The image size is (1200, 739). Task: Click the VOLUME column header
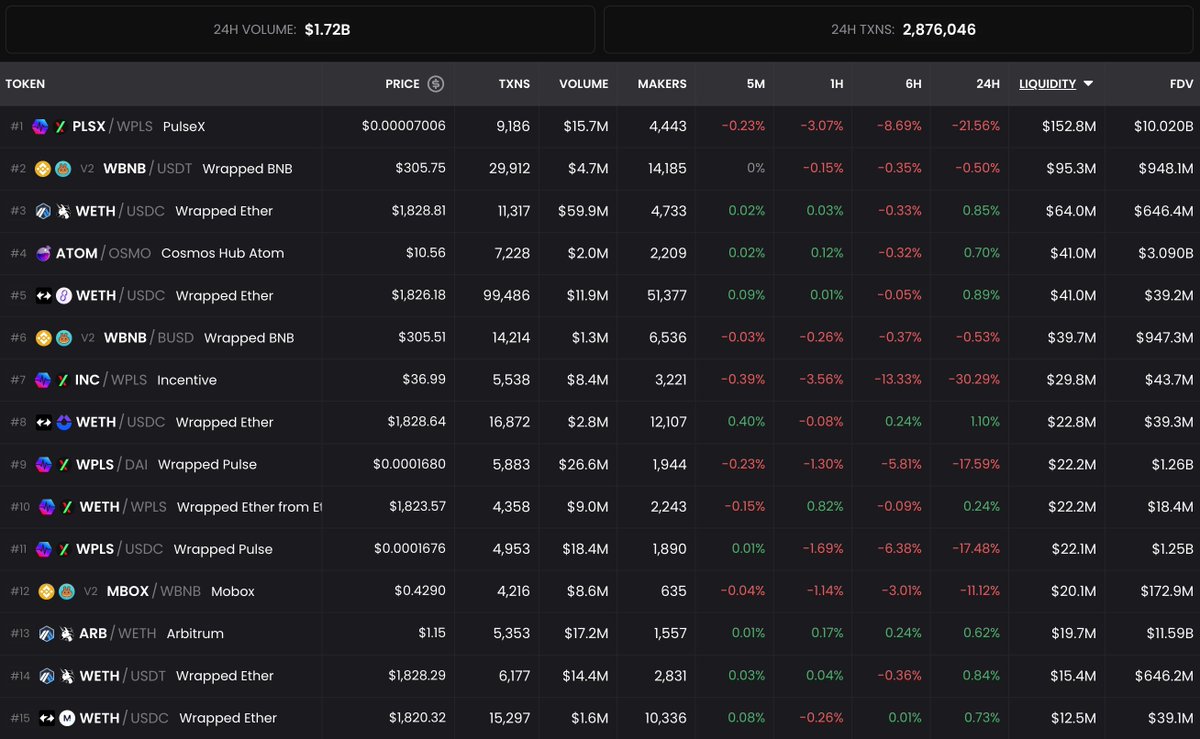pyautogui.click(x=585, y=84)
